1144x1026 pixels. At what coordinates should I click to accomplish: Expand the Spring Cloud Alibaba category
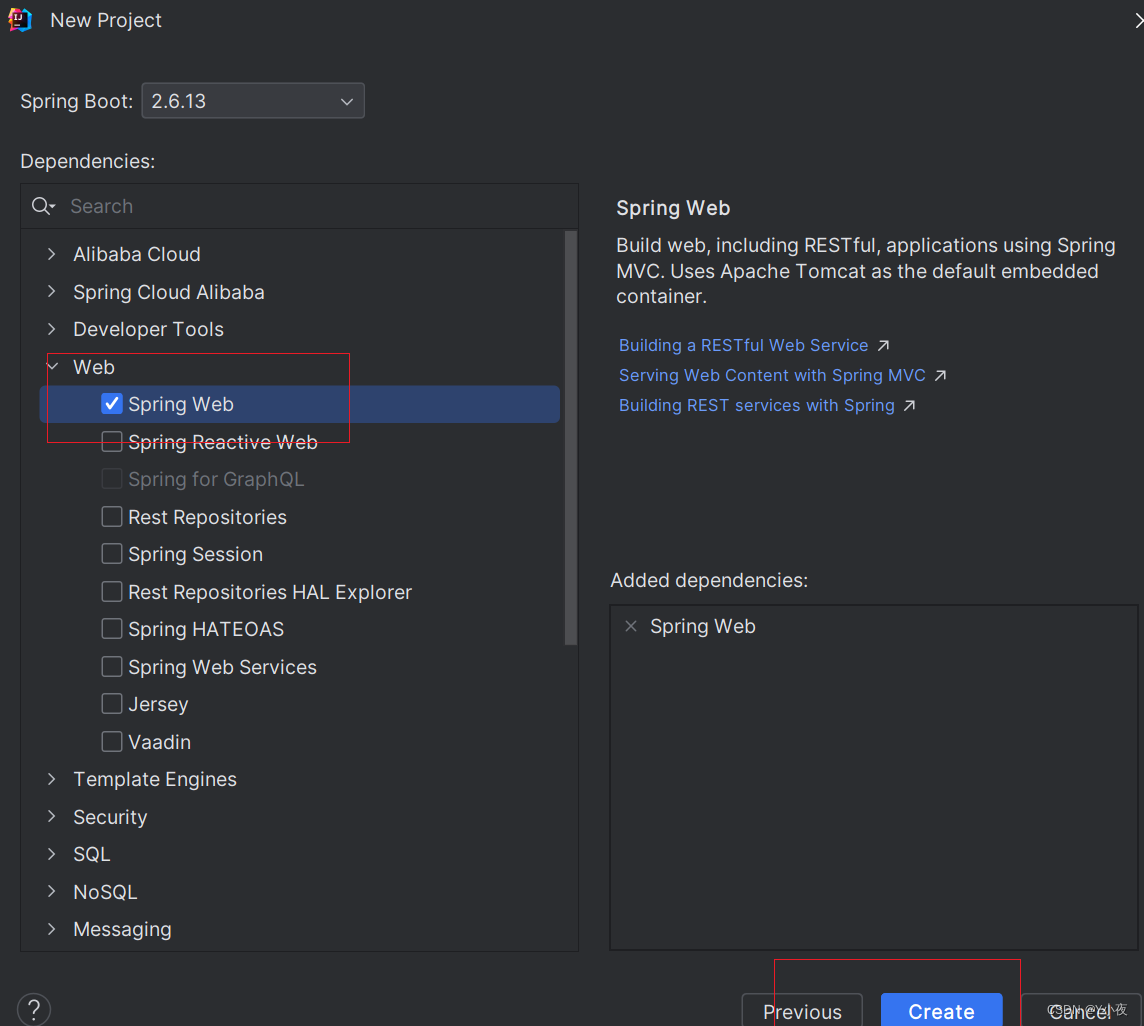52,292
